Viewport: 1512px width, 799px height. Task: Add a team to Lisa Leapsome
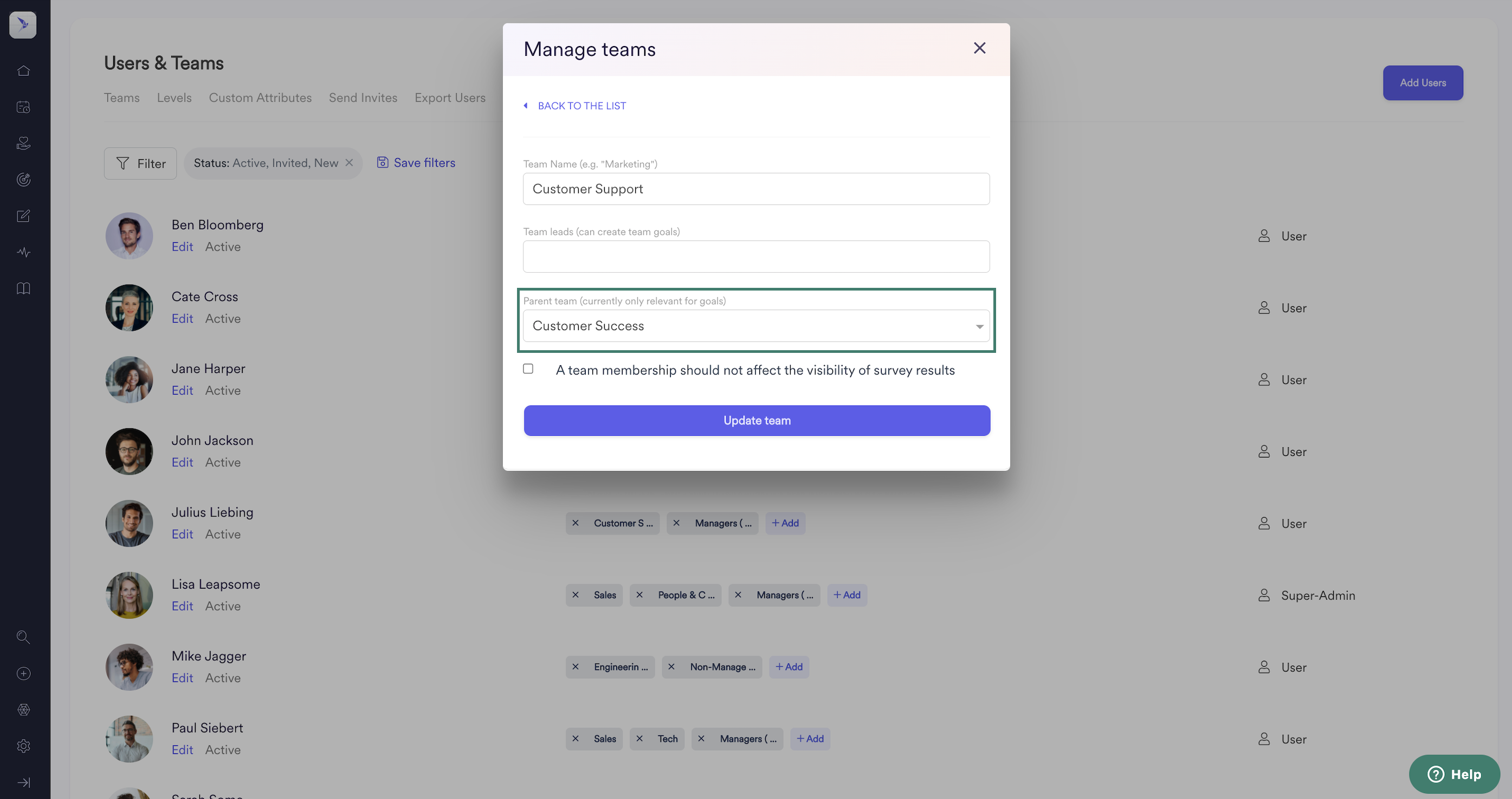pyautogui.click(x=847, y=595)
